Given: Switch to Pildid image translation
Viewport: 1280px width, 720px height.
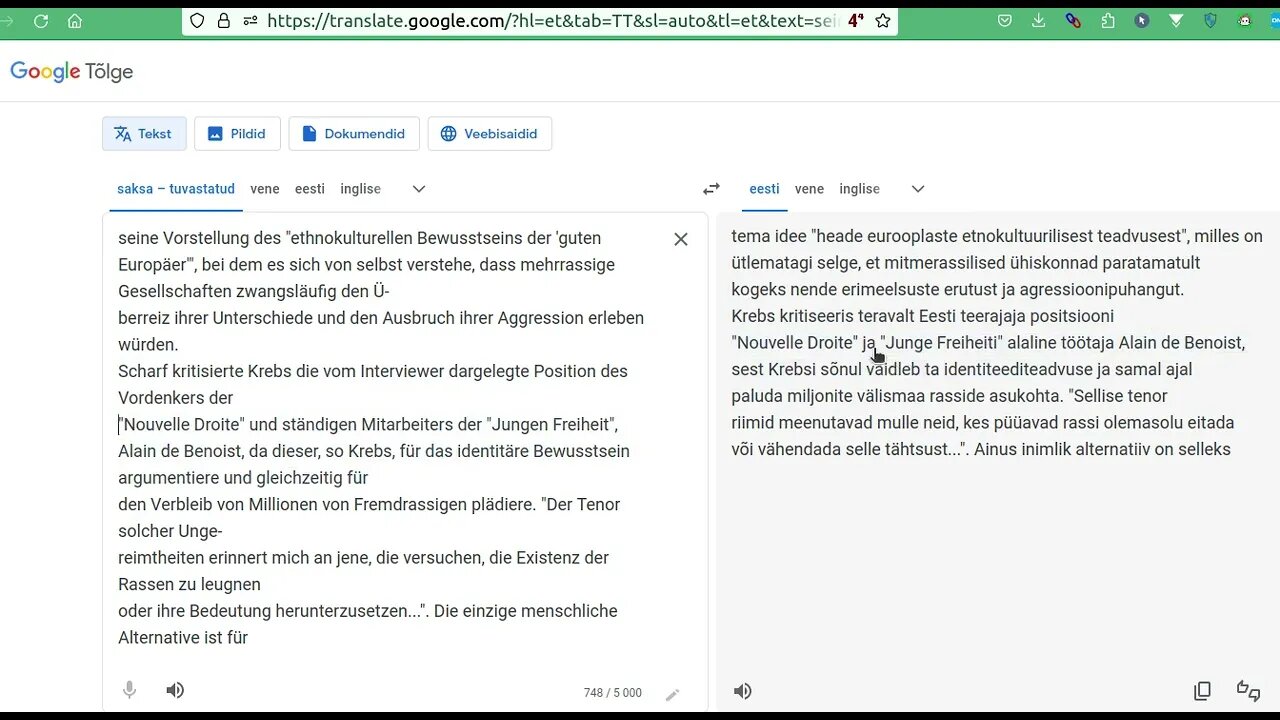Looking at the screenshot, I should (x=237, y=133).
